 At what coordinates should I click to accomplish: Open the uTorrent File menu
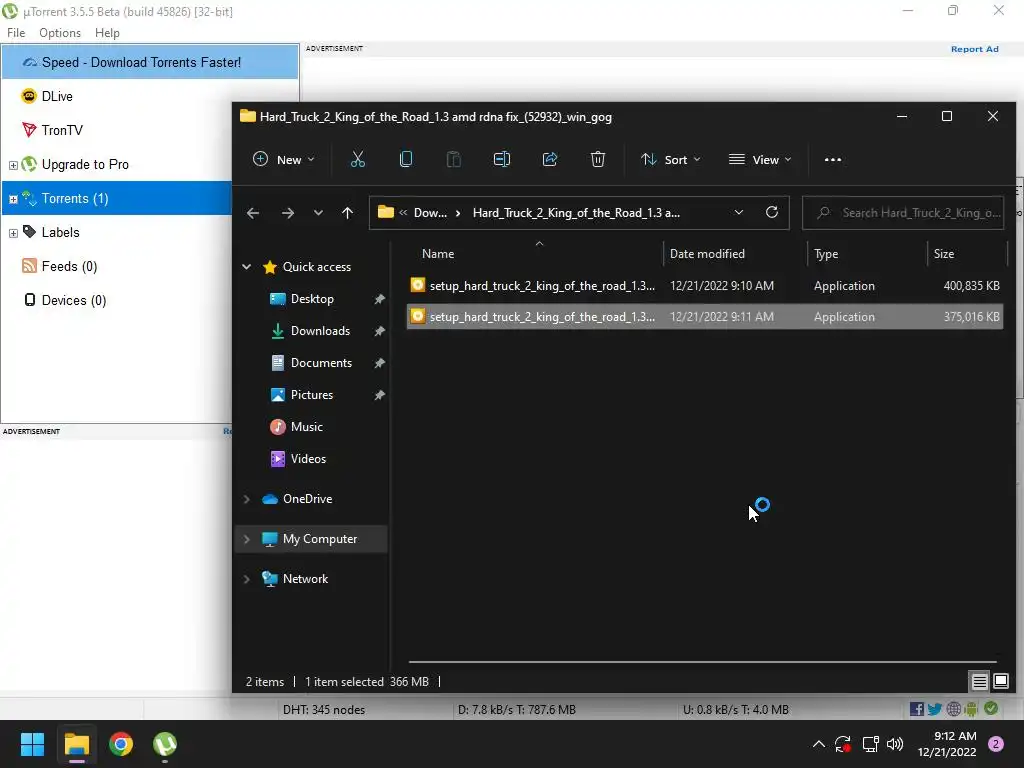(x=16, y=33)
